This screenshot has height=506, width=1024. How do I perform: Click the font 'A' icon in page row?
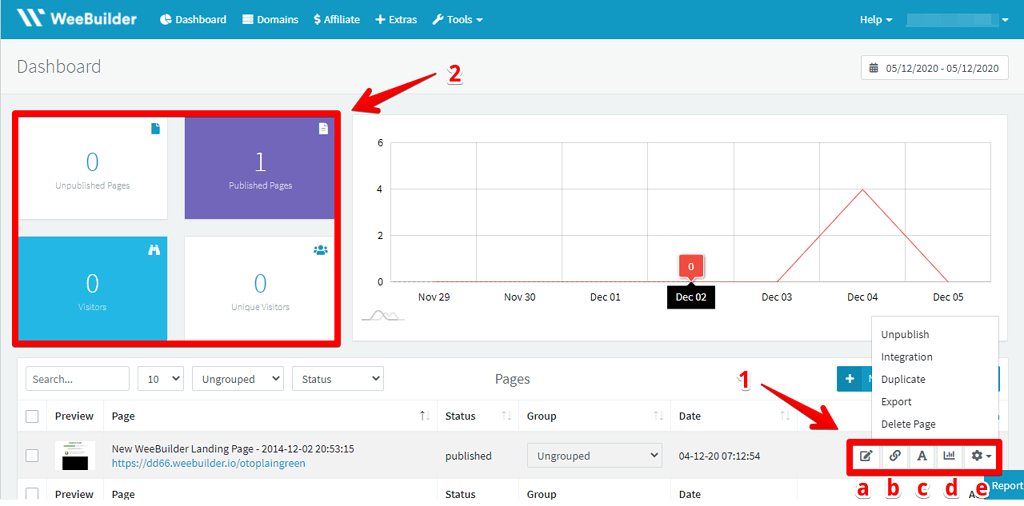click(922, 456)
